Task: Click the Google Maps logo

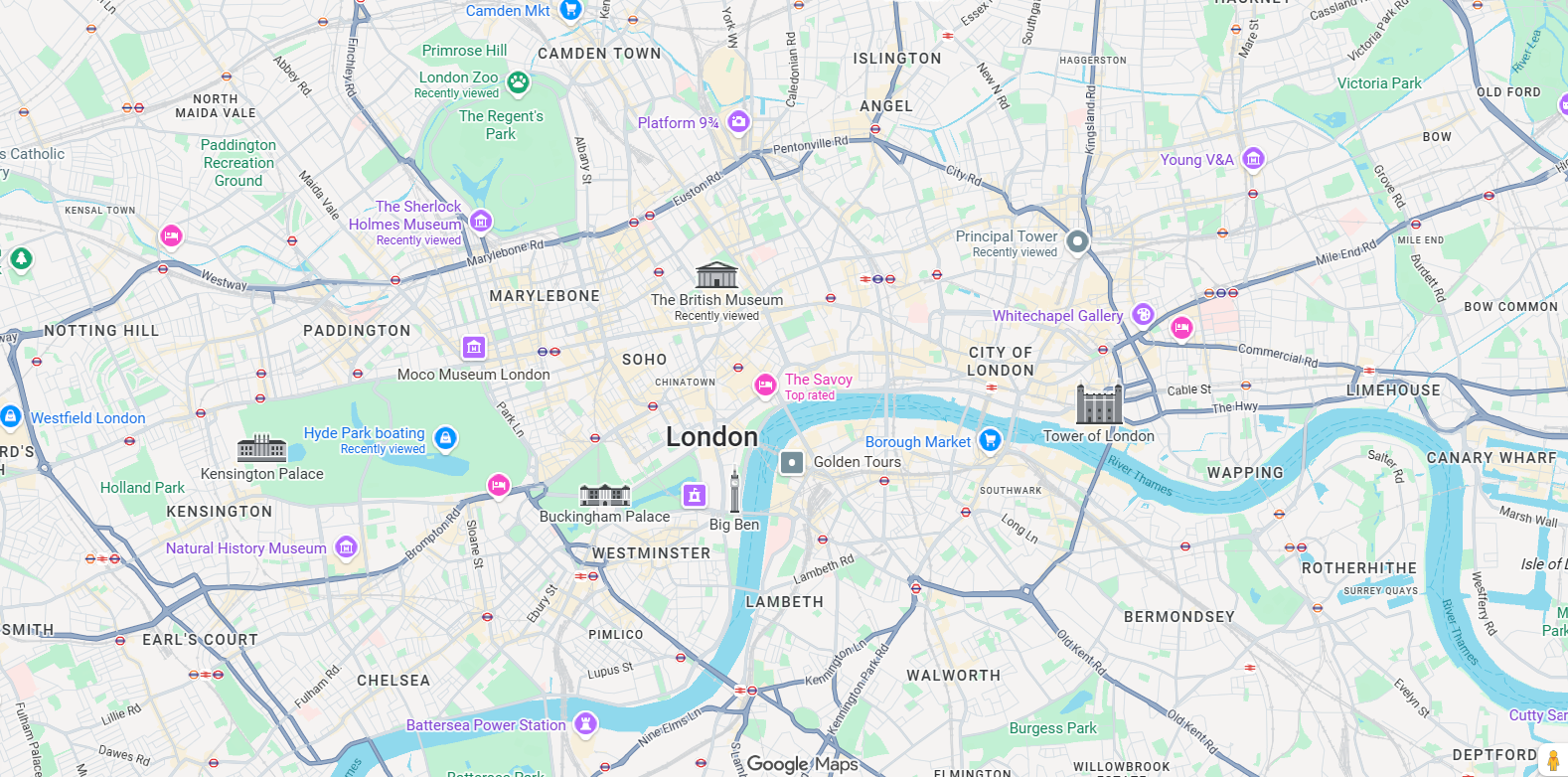Action: coord(802,764)
